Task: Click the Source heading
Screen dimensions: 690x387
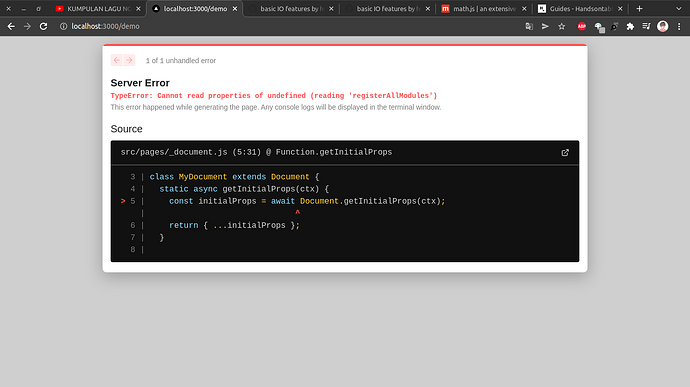Action: click(x=126, y=129)
